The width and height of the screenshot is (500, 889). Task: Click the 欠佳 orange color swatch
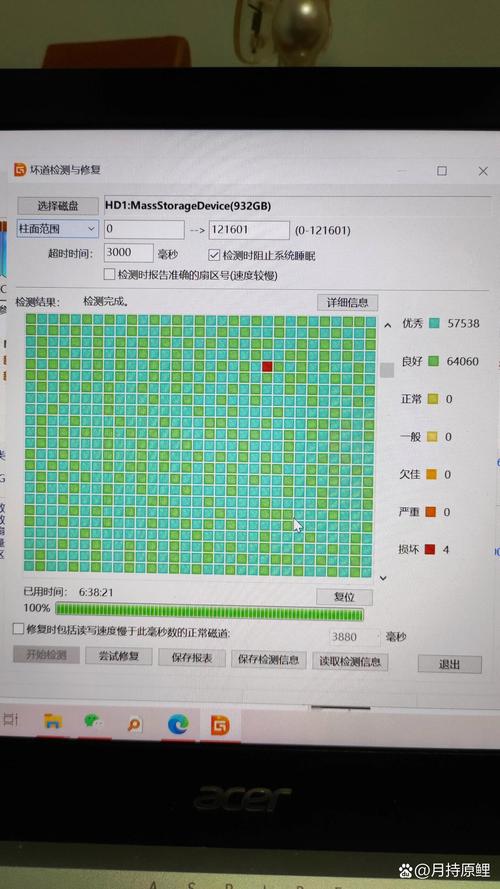pos(431,474)
